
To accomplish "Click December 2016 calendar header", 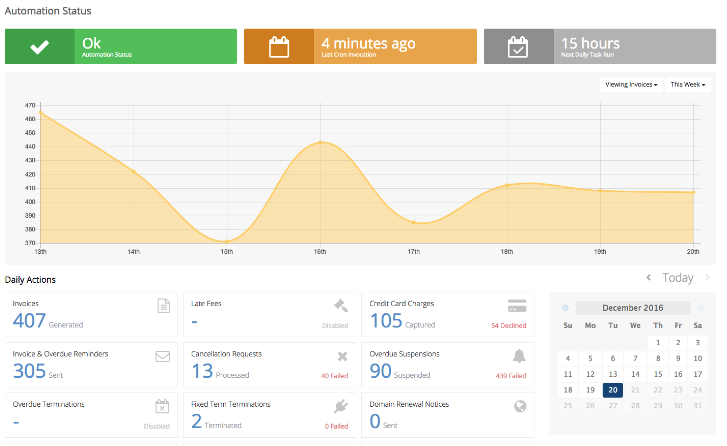I will (633, 308).
